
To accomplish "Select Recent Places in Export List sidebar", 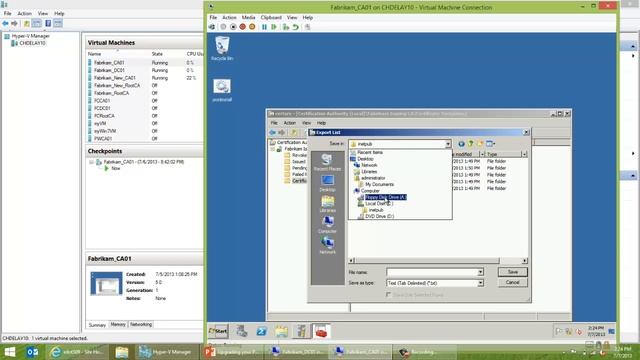I will click(x=327, y=162).
